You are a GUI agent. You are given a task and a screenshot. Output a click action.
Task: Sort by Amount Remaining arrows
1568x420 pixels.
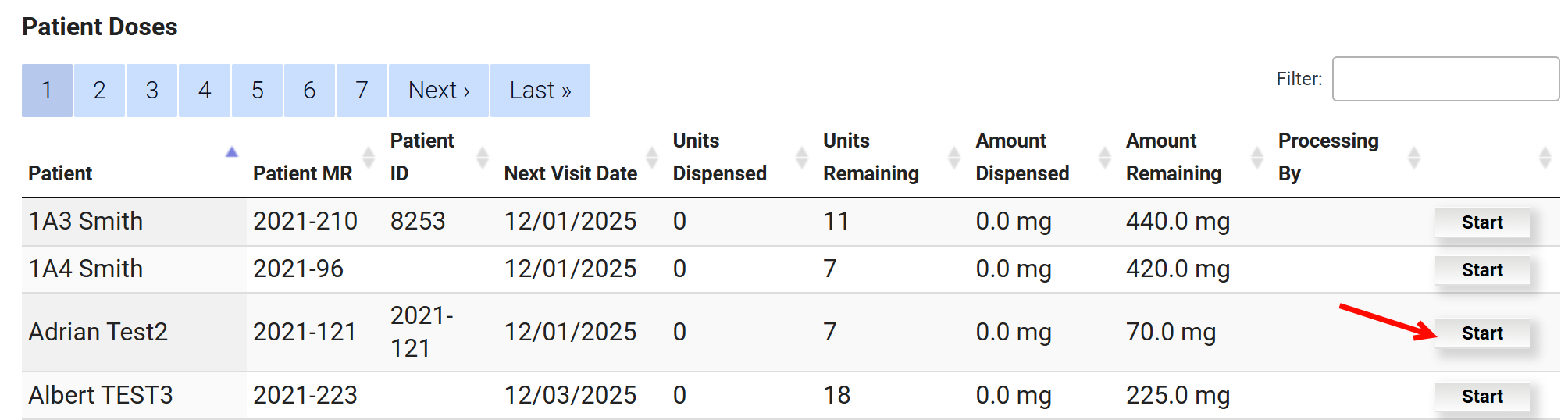point(1256,157)
